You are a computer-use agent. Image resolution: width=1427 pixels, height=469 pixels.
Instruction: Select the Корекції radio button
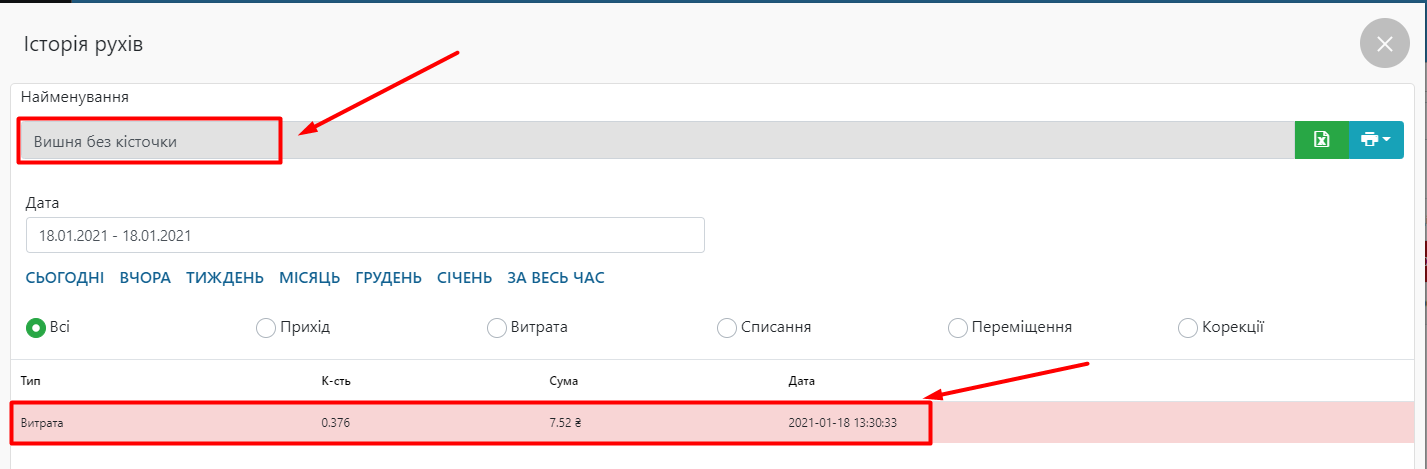(x=1188, y=328)
